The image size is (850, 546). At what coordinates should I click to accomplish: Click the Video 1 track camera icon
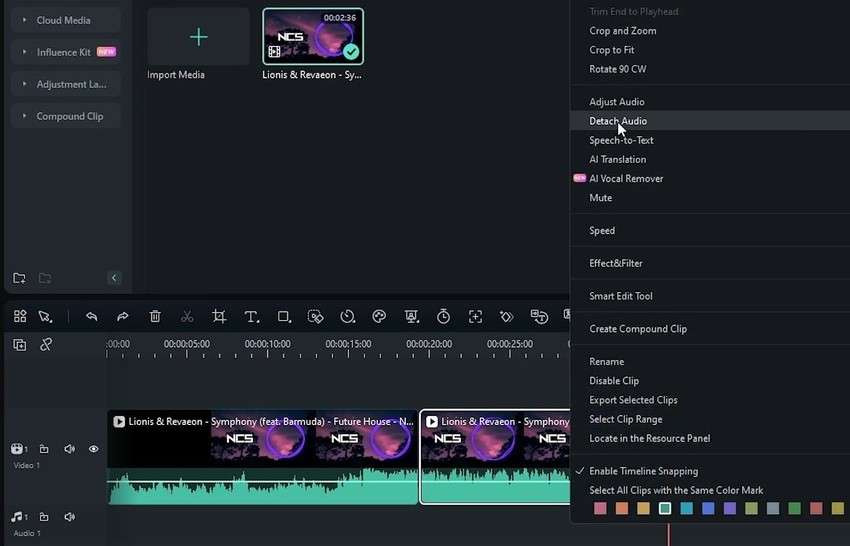coord(19,449)
